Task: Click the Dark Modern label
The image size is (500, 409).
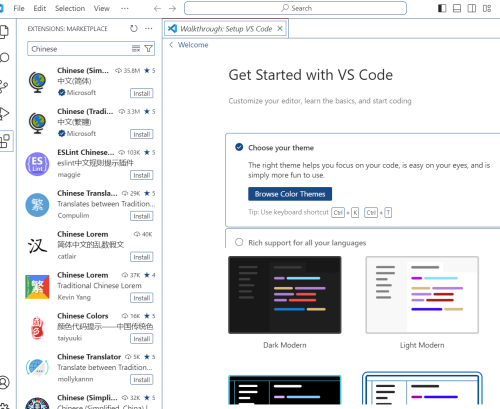Action: 285,345
